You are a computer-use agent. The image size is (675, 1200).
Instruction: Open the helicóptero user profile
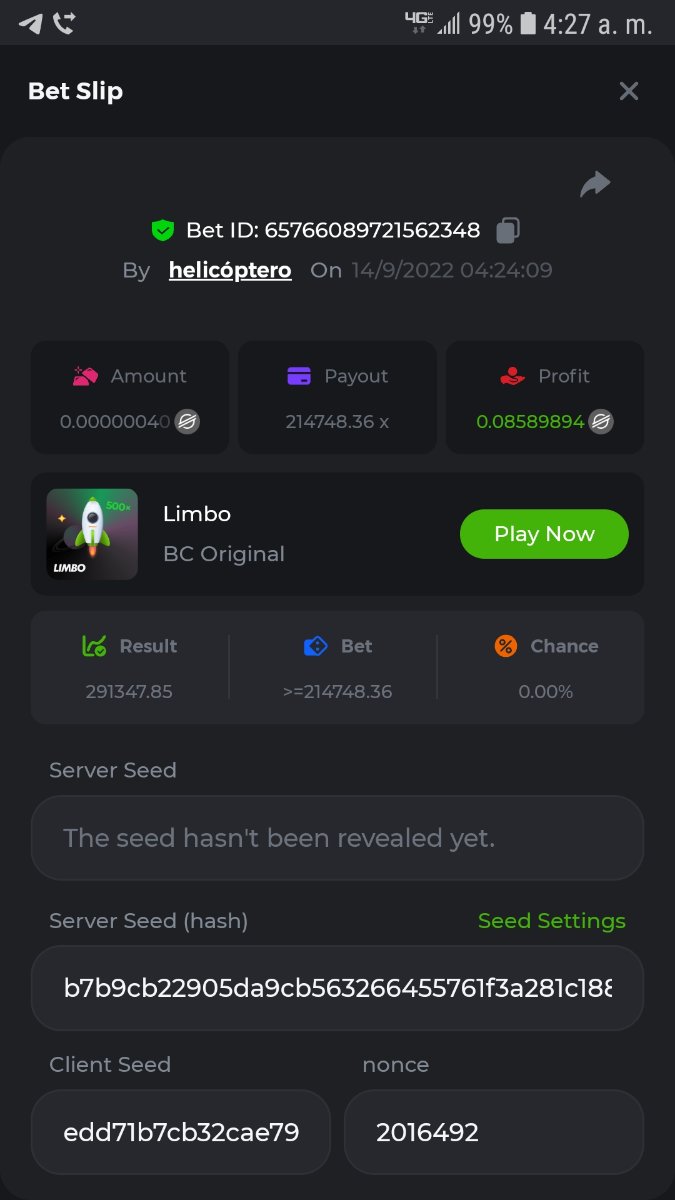tap(230, 270)
